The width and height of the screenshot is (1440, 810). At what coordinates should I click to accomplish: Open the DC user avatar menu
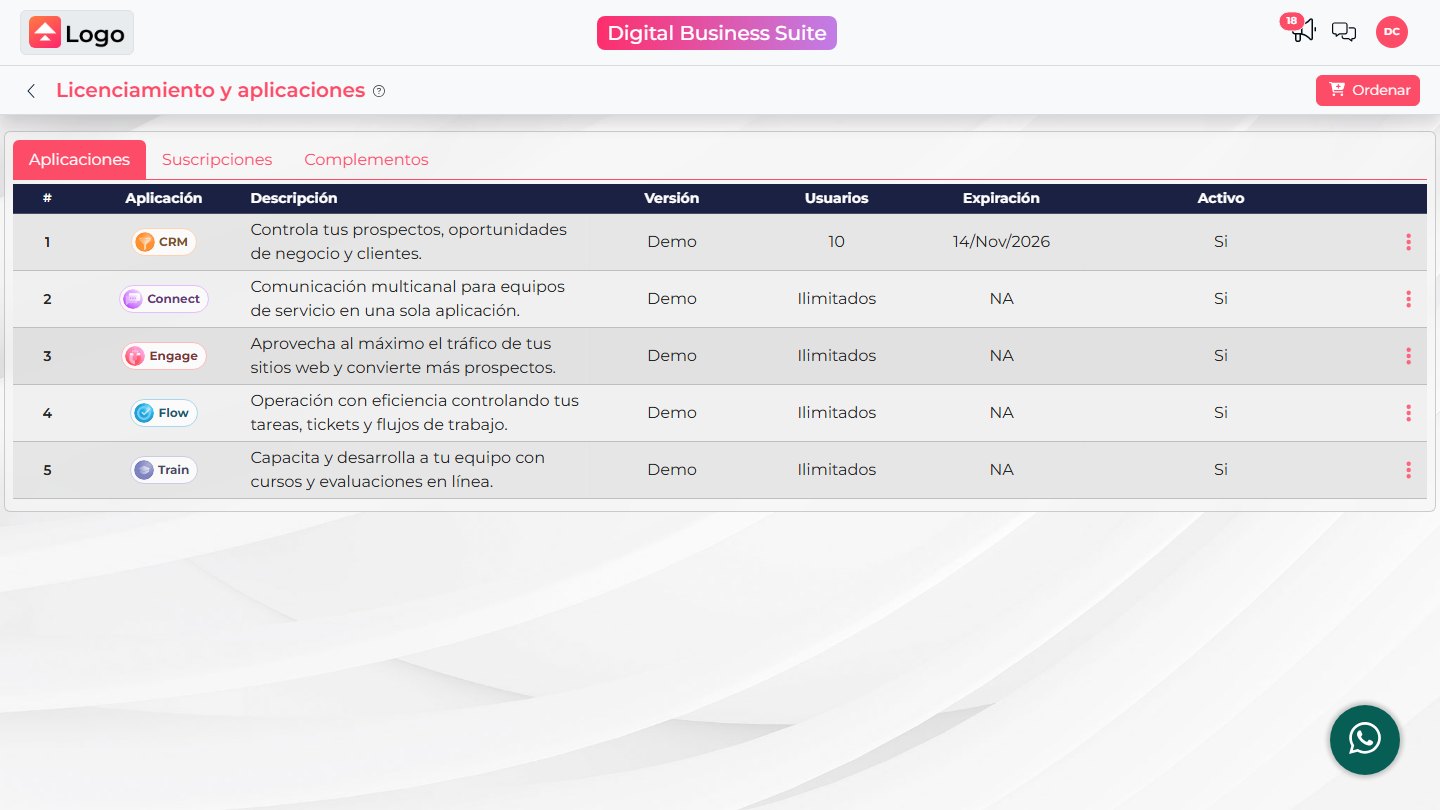point(1391,32)
